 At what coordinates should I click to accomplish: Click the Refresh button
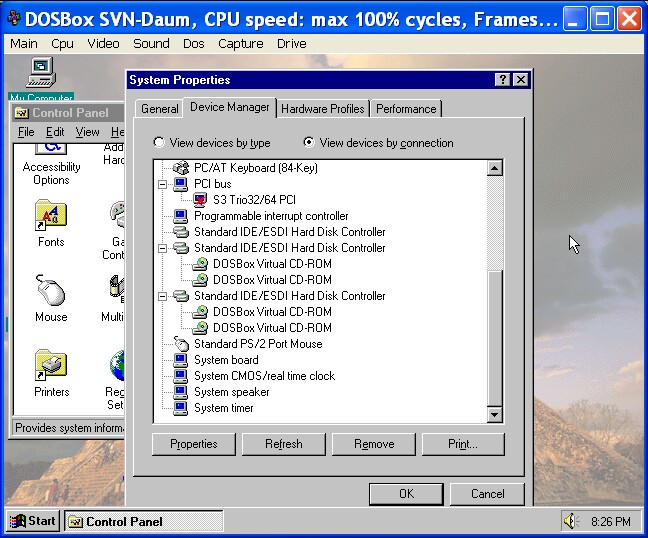click(x=283, y=444)
